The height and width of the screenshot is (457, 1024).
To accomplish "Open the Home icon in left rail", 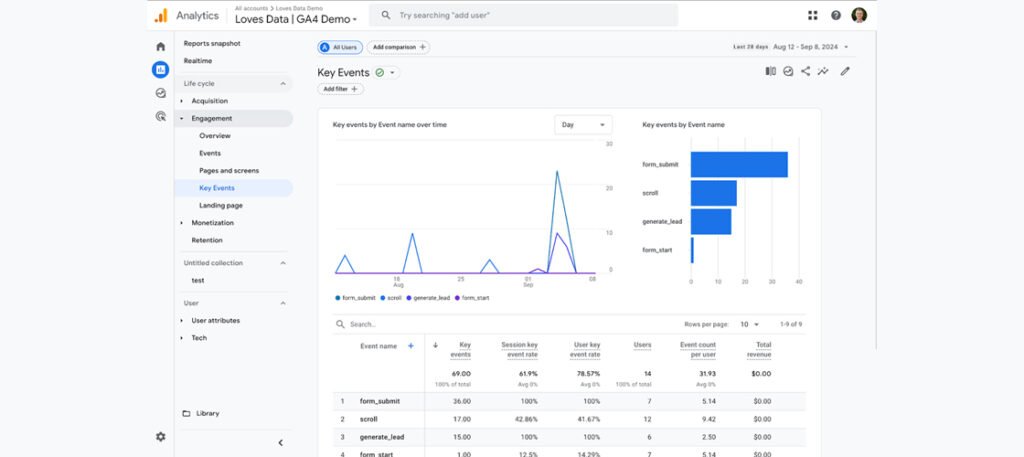I will click(x=160, y=47).
